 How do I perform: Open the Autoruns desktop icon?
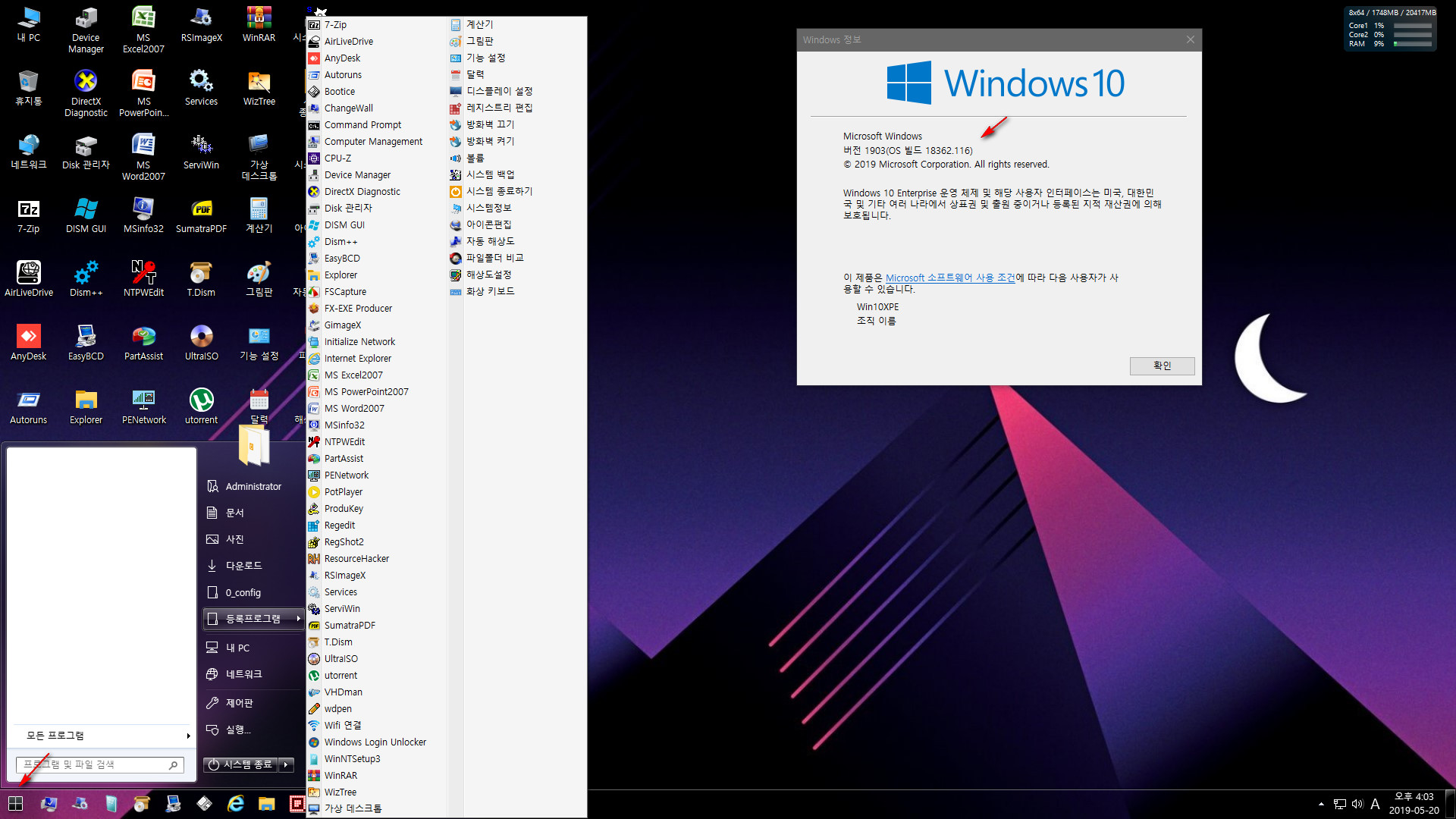coord(28,407)
